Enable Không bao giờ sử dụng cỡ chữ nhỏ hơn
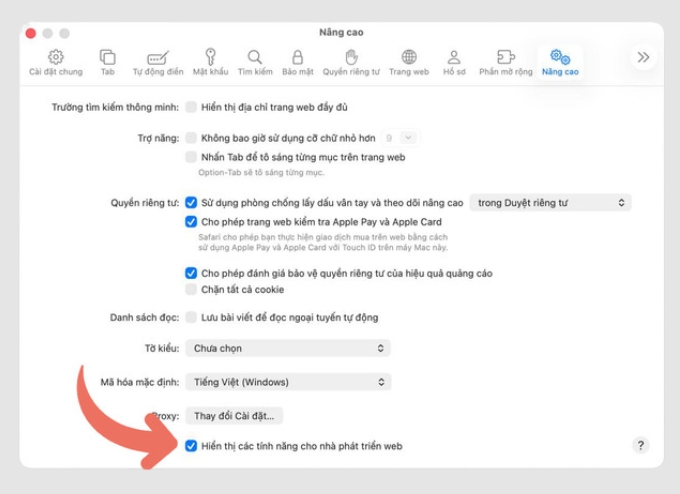680x494 pixels. 191,138
